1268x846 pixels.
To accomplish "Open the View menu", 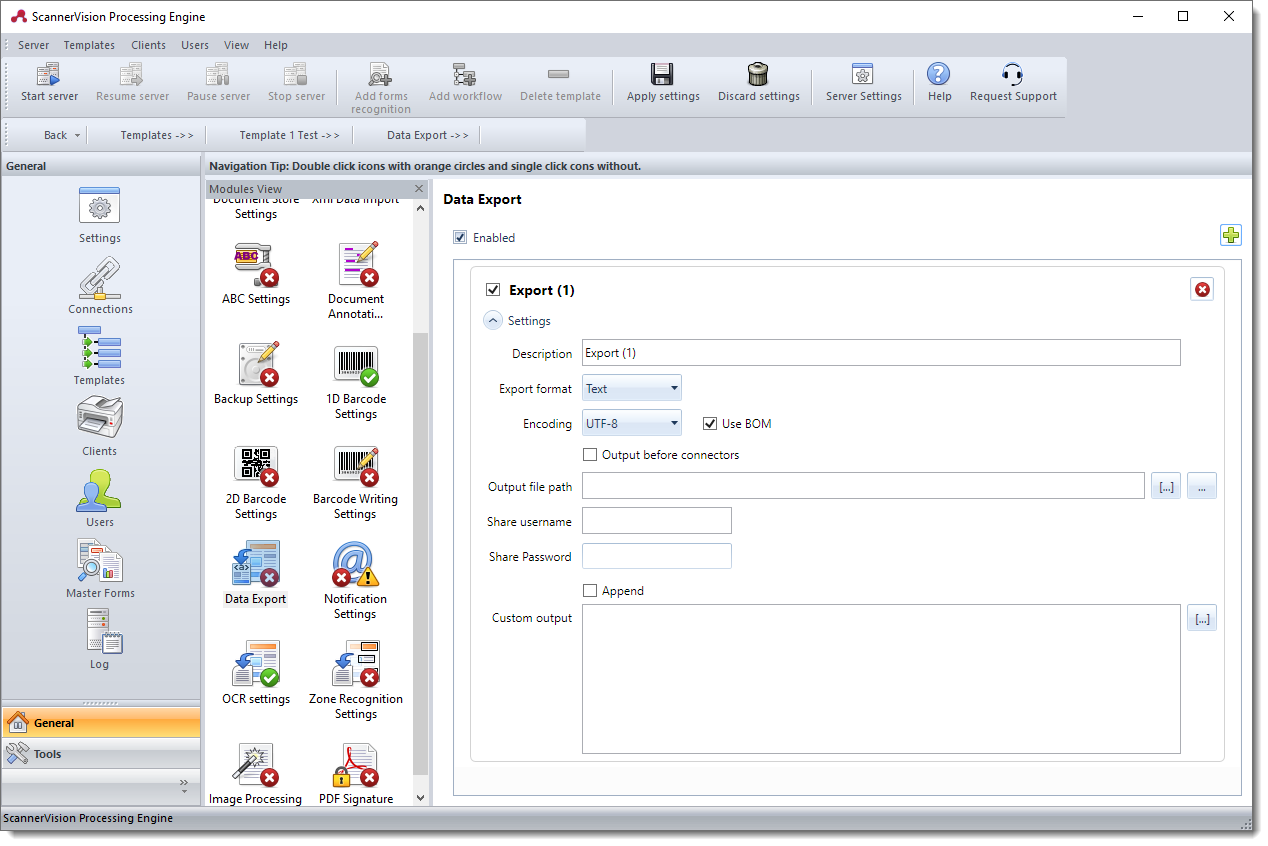I will (x=236, y=45).
